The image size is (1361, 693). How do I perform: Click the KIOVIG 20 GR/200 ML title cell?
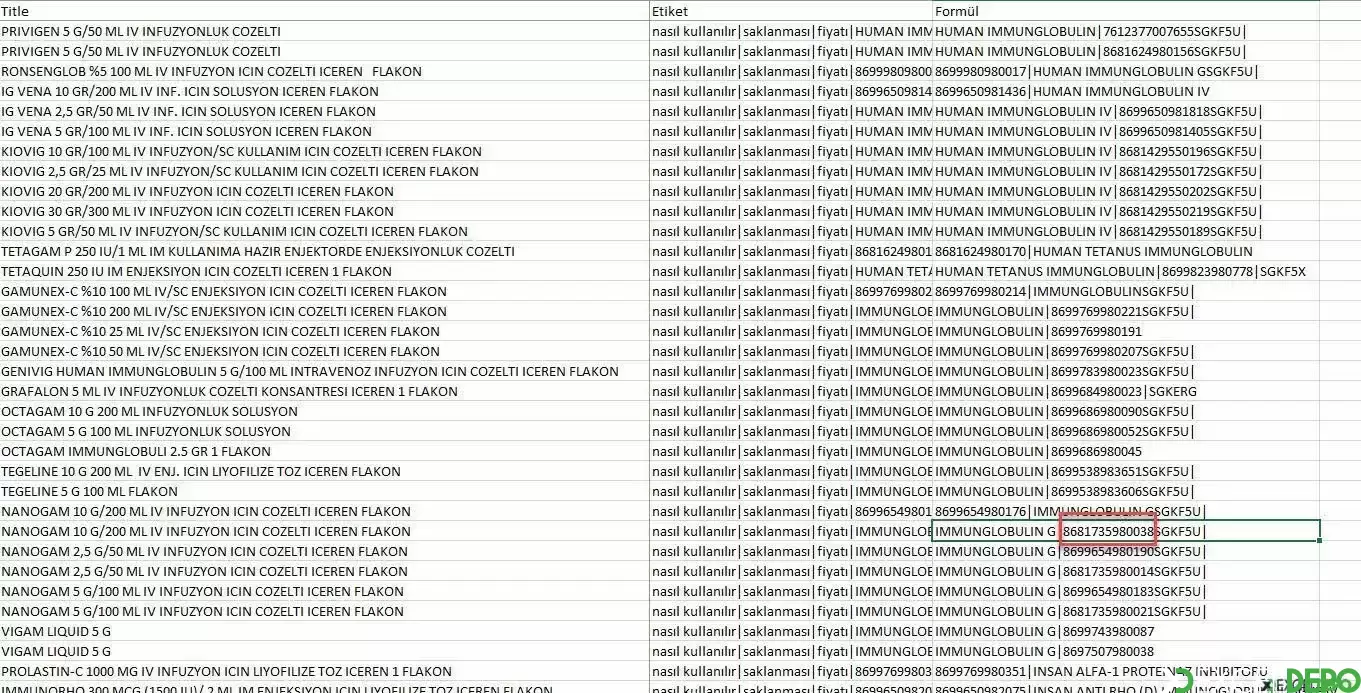point(324,191)
